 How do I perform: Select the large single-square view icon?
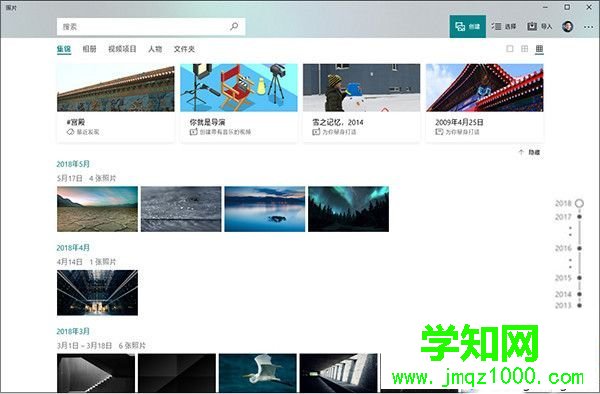[x=510, y=49]
